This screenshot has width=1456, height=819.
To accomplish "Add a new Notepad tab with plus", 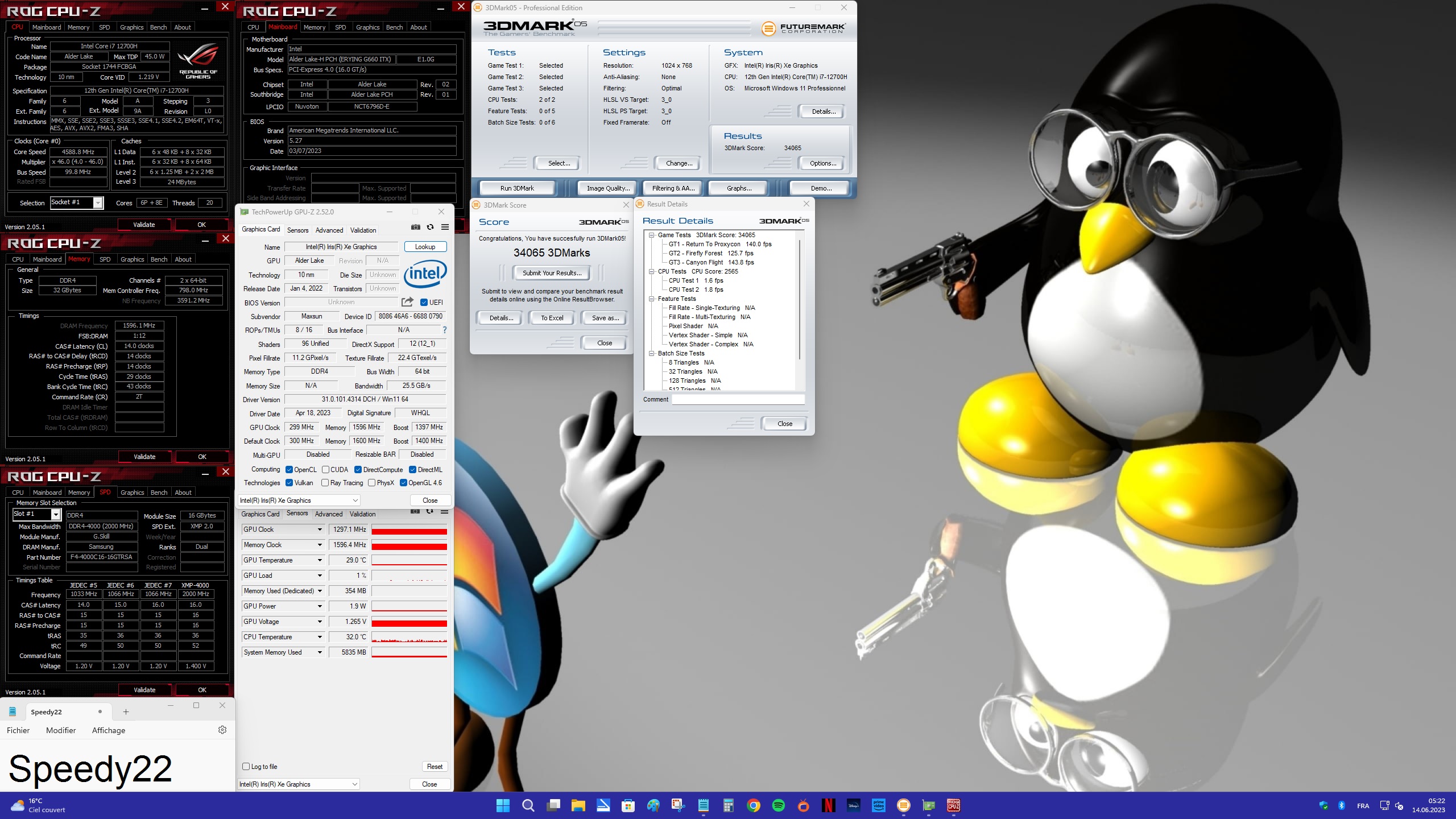I will tap(126, 712).
